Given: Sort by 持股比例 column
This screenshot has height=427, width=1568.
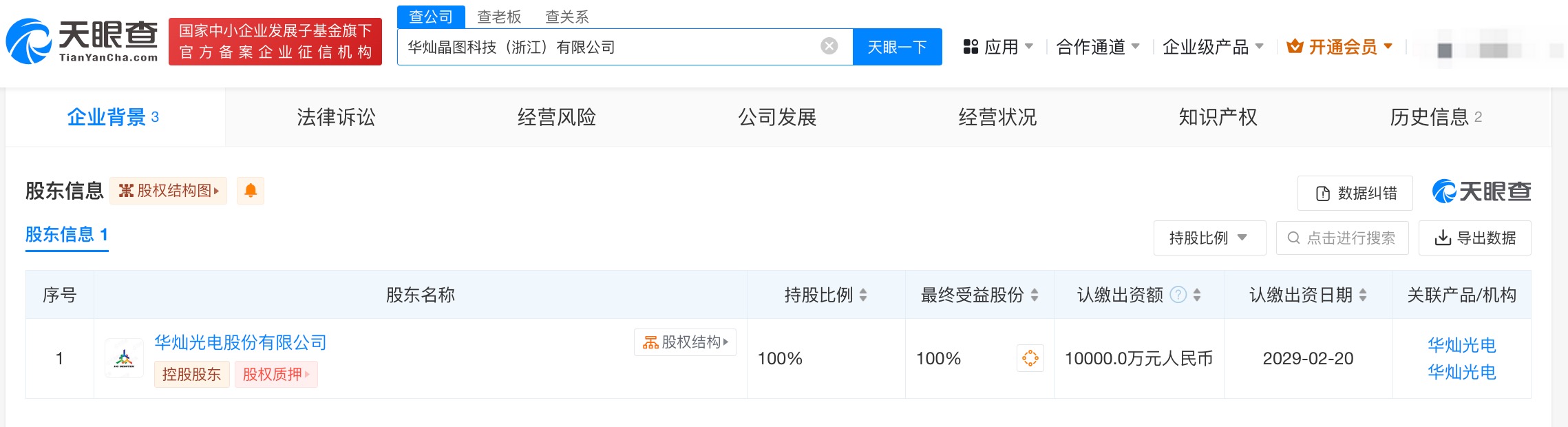Looking at the screenshot, I should tap(862, 295).
